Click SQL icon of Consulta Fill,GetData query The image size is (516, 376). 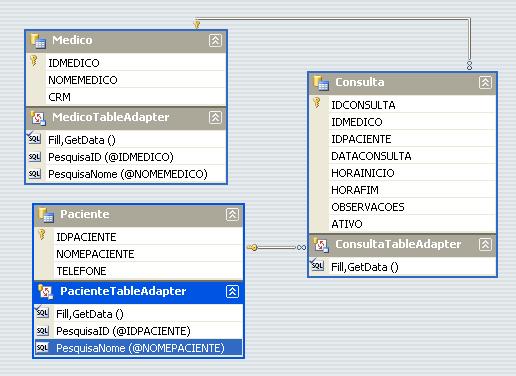(317, 265)
